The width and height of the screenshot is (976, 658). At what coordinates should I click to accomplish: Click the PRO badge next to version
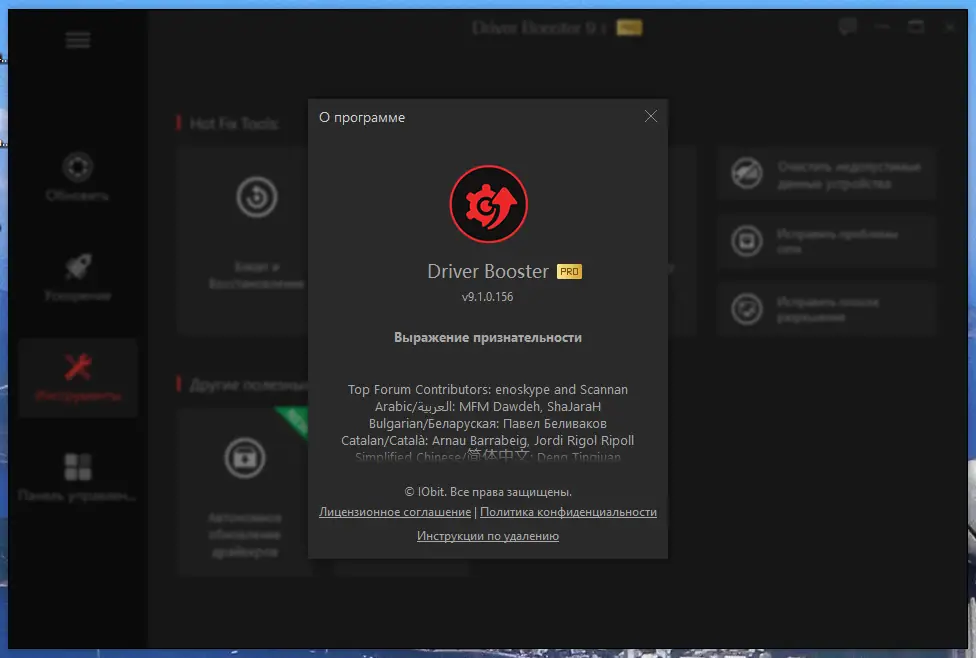571,270
